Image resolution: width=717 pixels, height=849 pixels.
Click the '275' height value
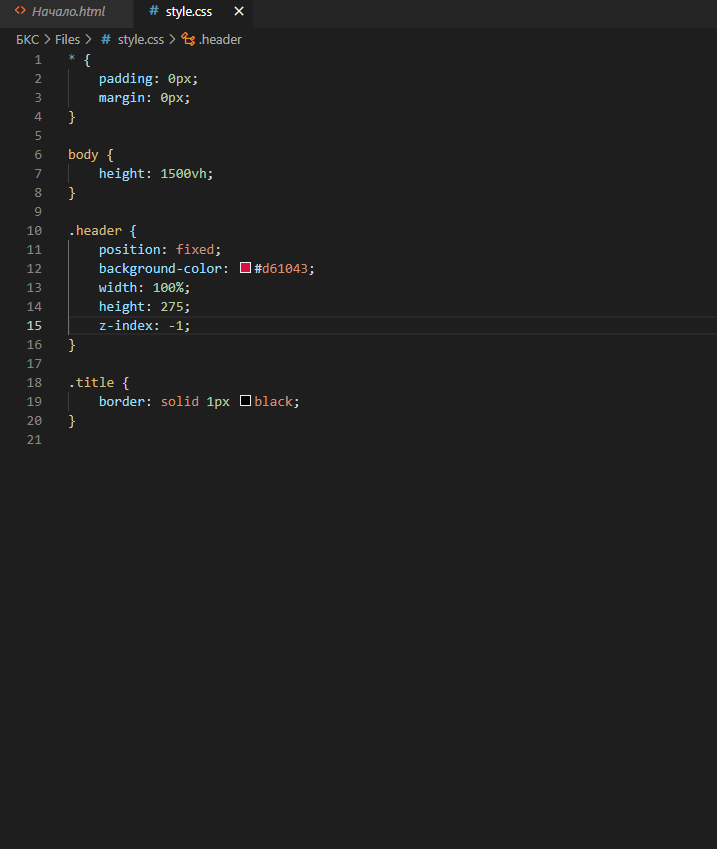tap(172, 306)
